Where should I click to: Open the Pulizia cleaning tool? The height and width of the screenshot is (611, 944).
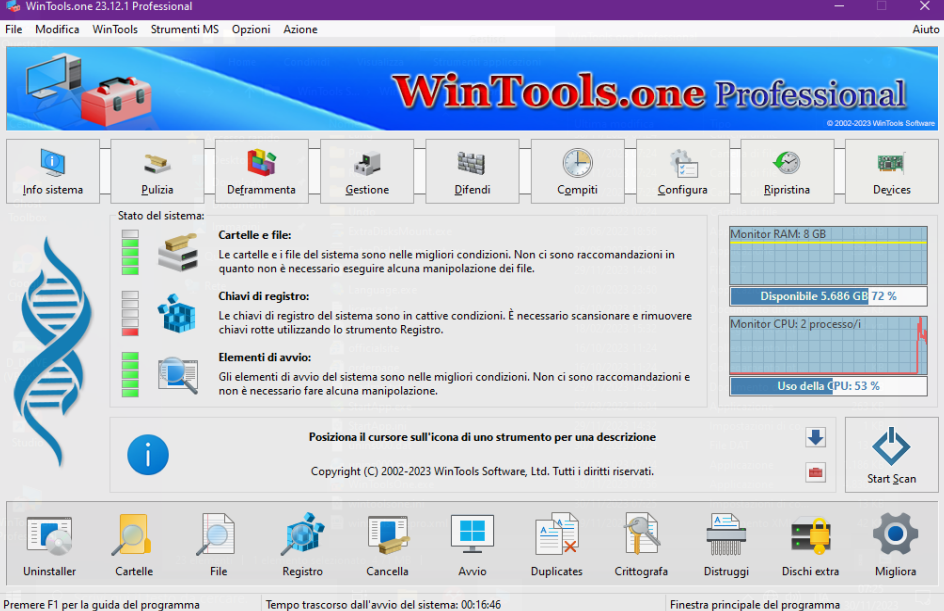click(157, 172)
